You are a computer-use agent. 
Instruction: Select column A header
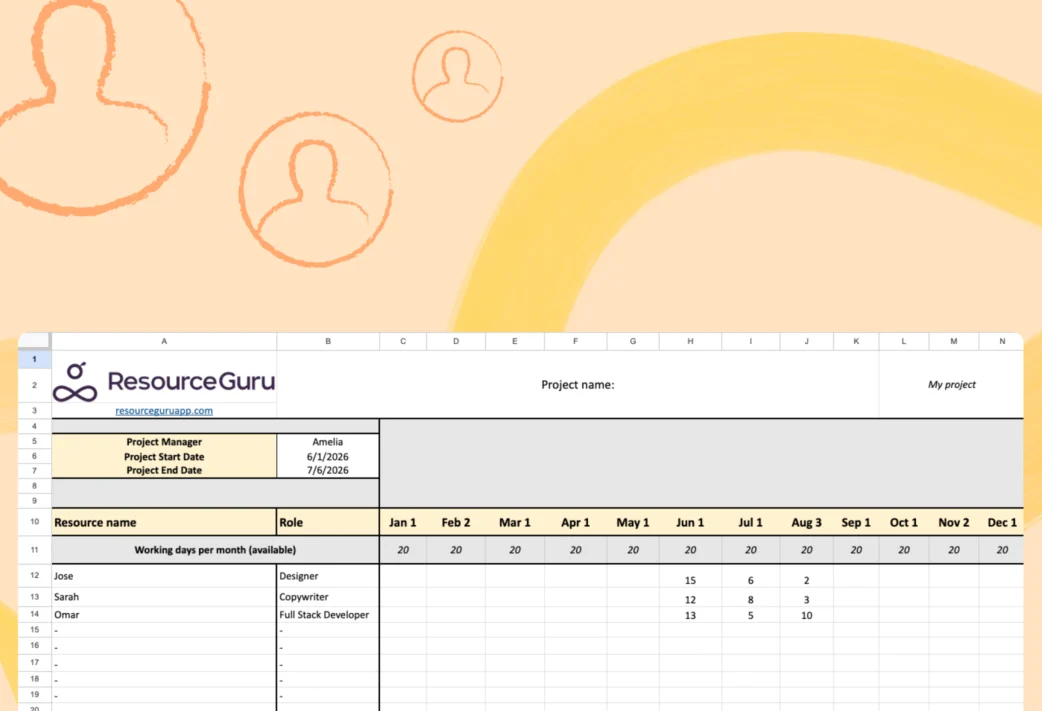point(164,341)
